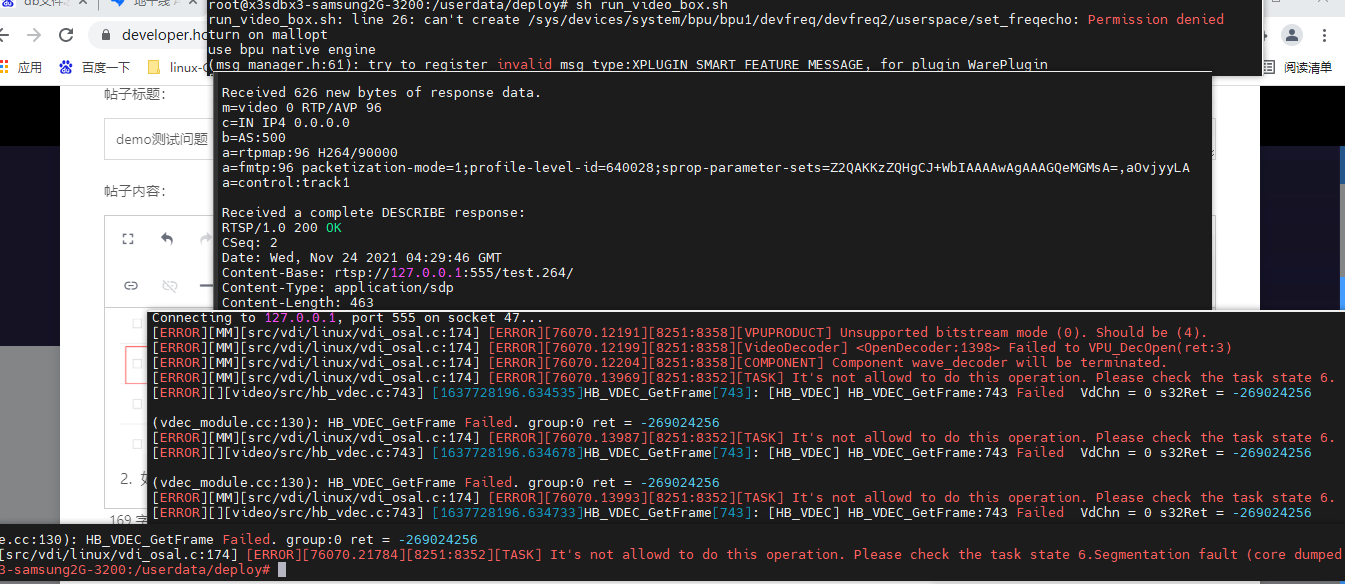This screenshot has width=1345, height=584.
Task: Insert a link using chain icon
Action: point(131,286)
